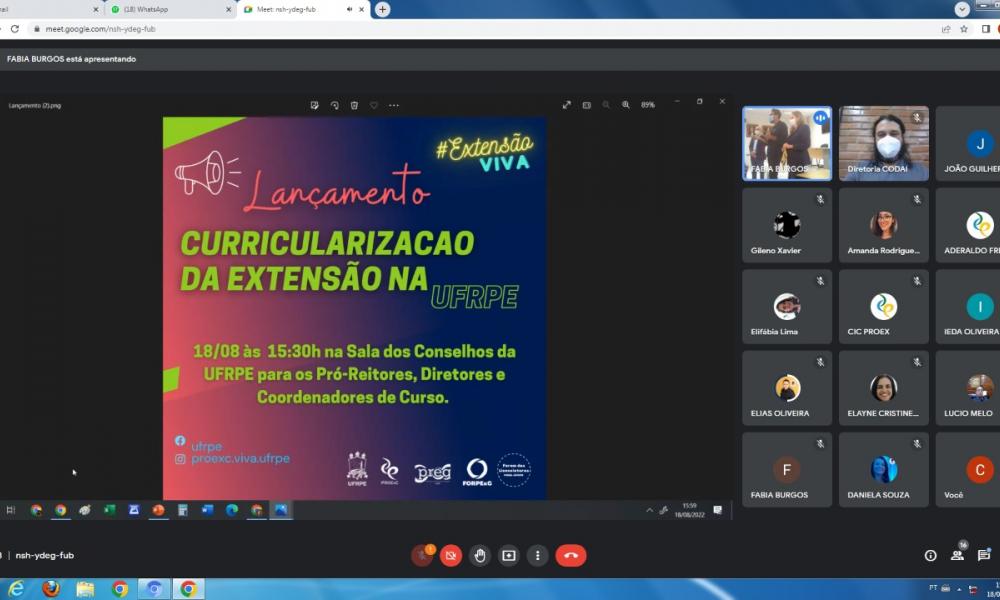The width and height of the screenshot is (1000, 600).
Task: Unmute the microphone
Action: tap(422, 556)
